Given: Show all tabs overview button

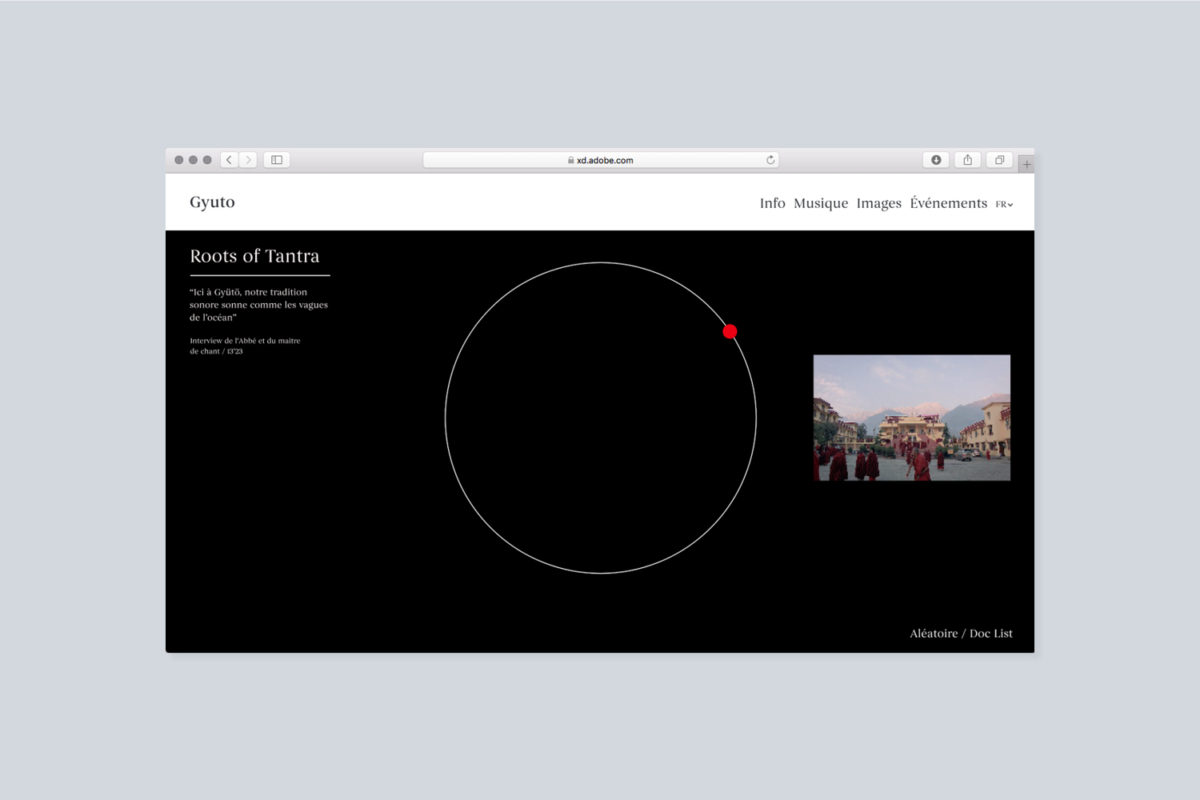Looking at the screenshot, I should click(x=998, y=160).
